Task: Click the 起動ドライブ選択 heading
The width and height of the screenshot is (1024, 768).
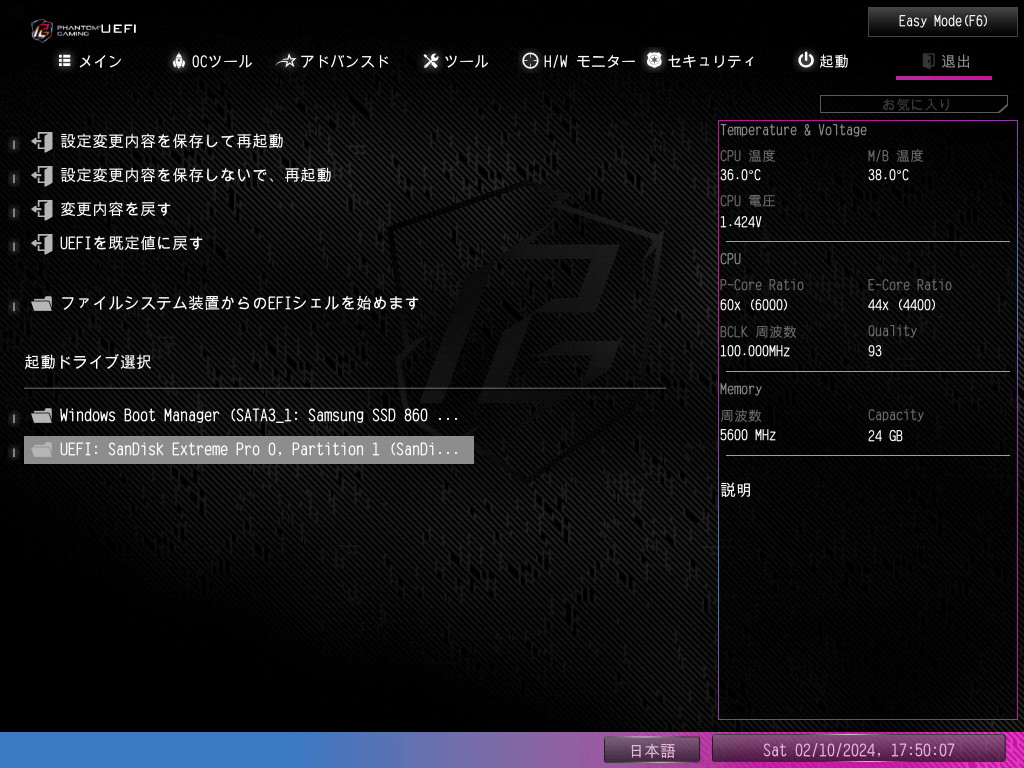Action: [88, 362]
